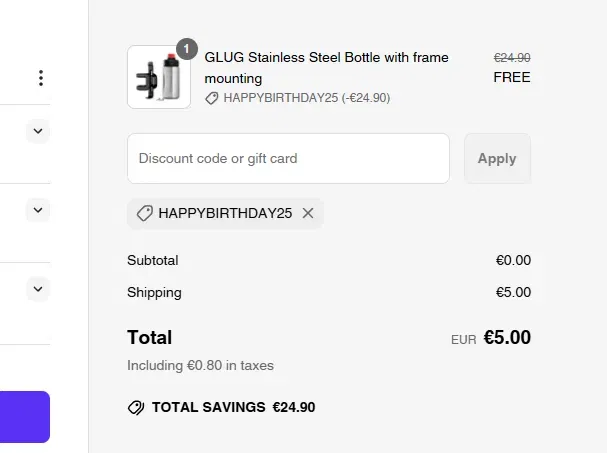
Task: Click the savings tag icon beside TOTAL SAVINGS
Action: 136,407
